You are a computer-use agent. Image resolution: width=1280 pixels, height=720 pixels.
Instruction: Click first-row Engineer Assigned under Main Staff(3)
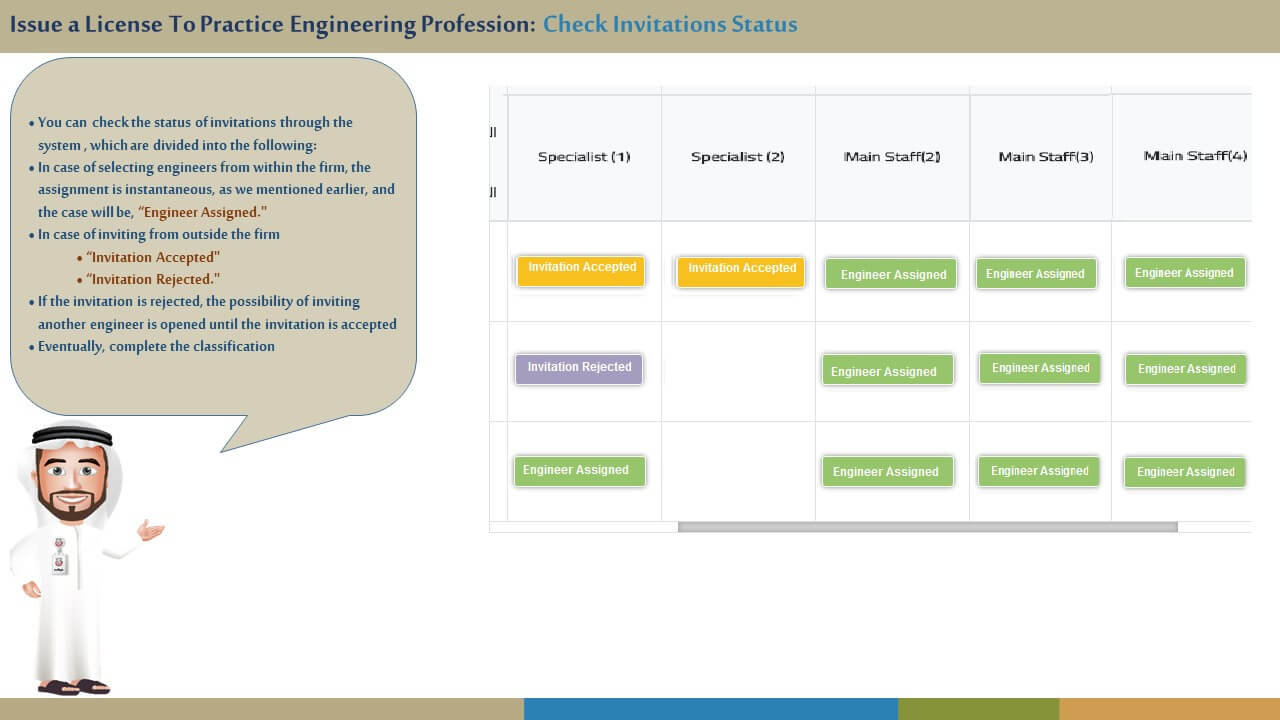(1036, 273)
